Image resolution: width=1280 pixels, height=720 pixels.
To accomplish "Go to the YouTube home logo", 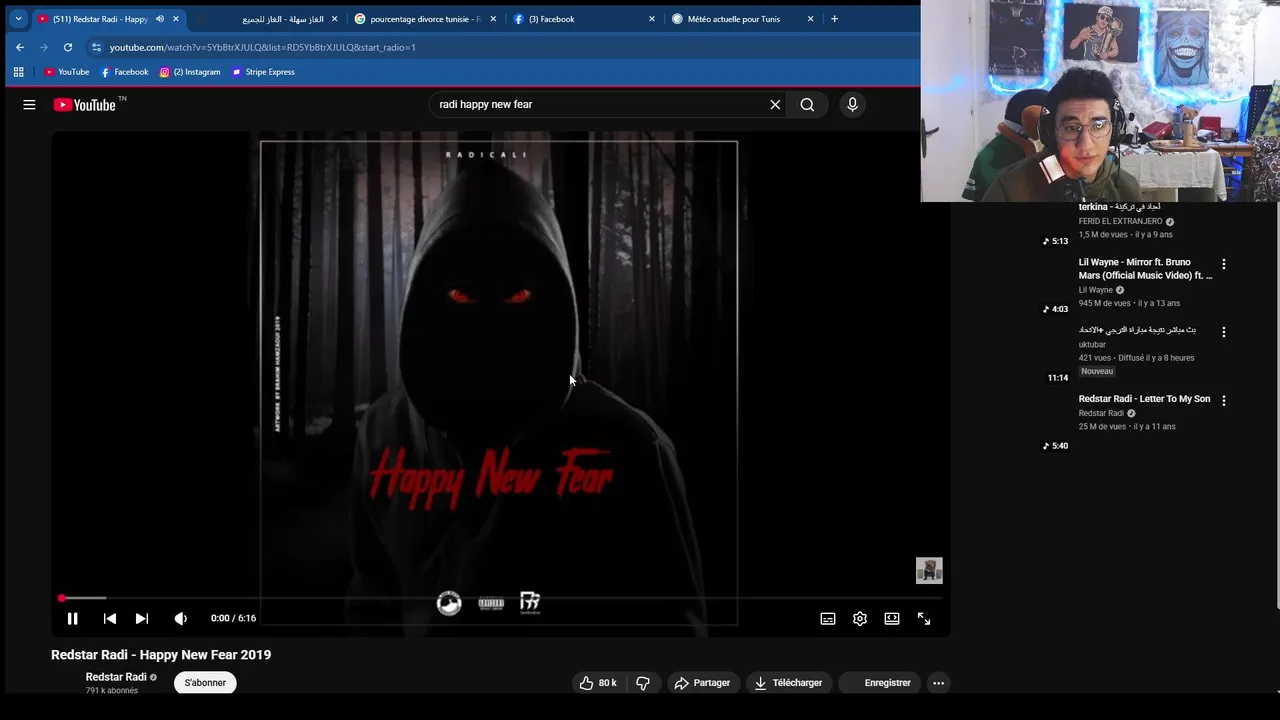I will pyautogui.click(x=85, y=104).
